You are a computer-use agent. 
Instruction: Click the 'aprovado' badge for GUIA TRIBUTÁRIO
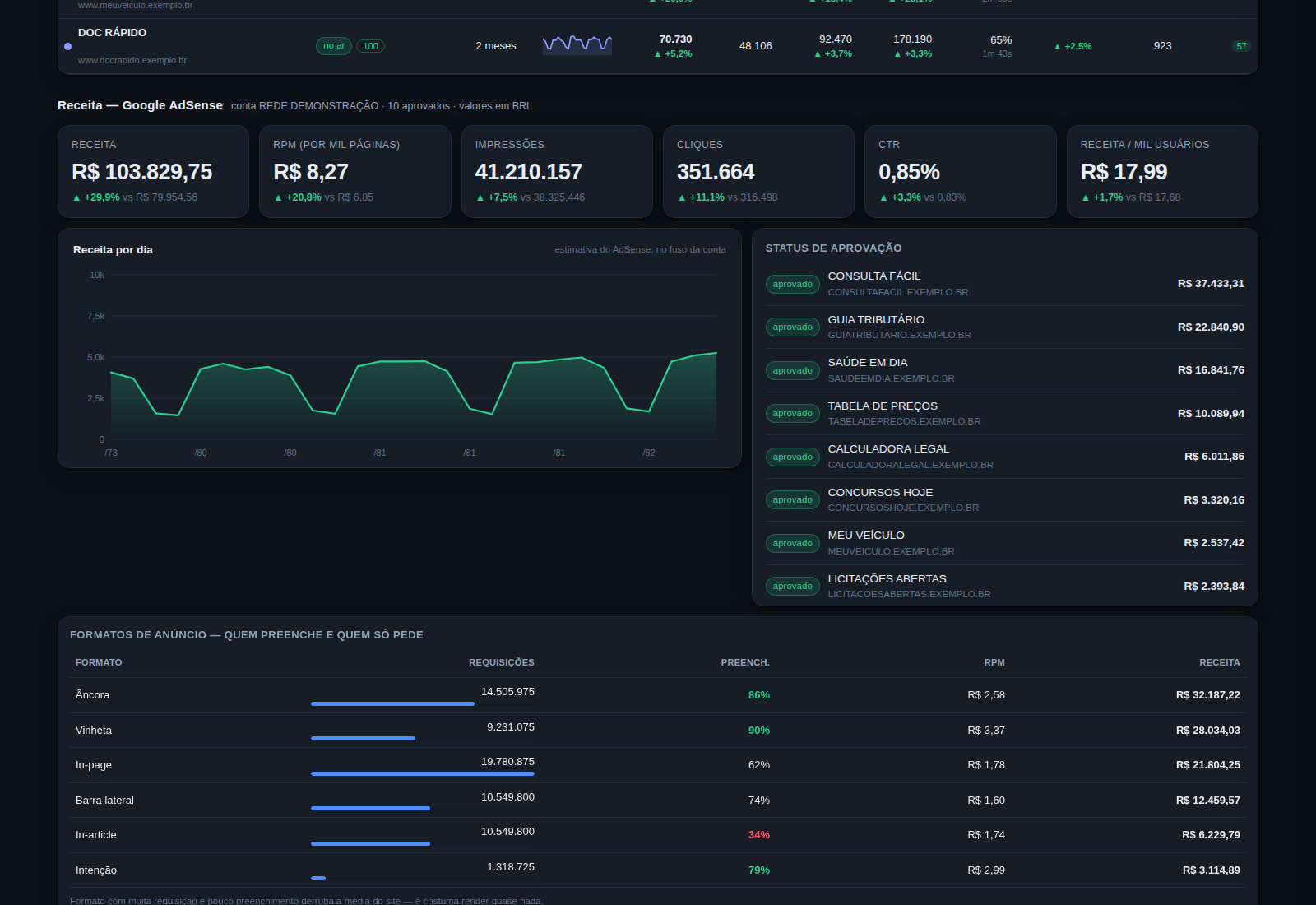point(792,327)
